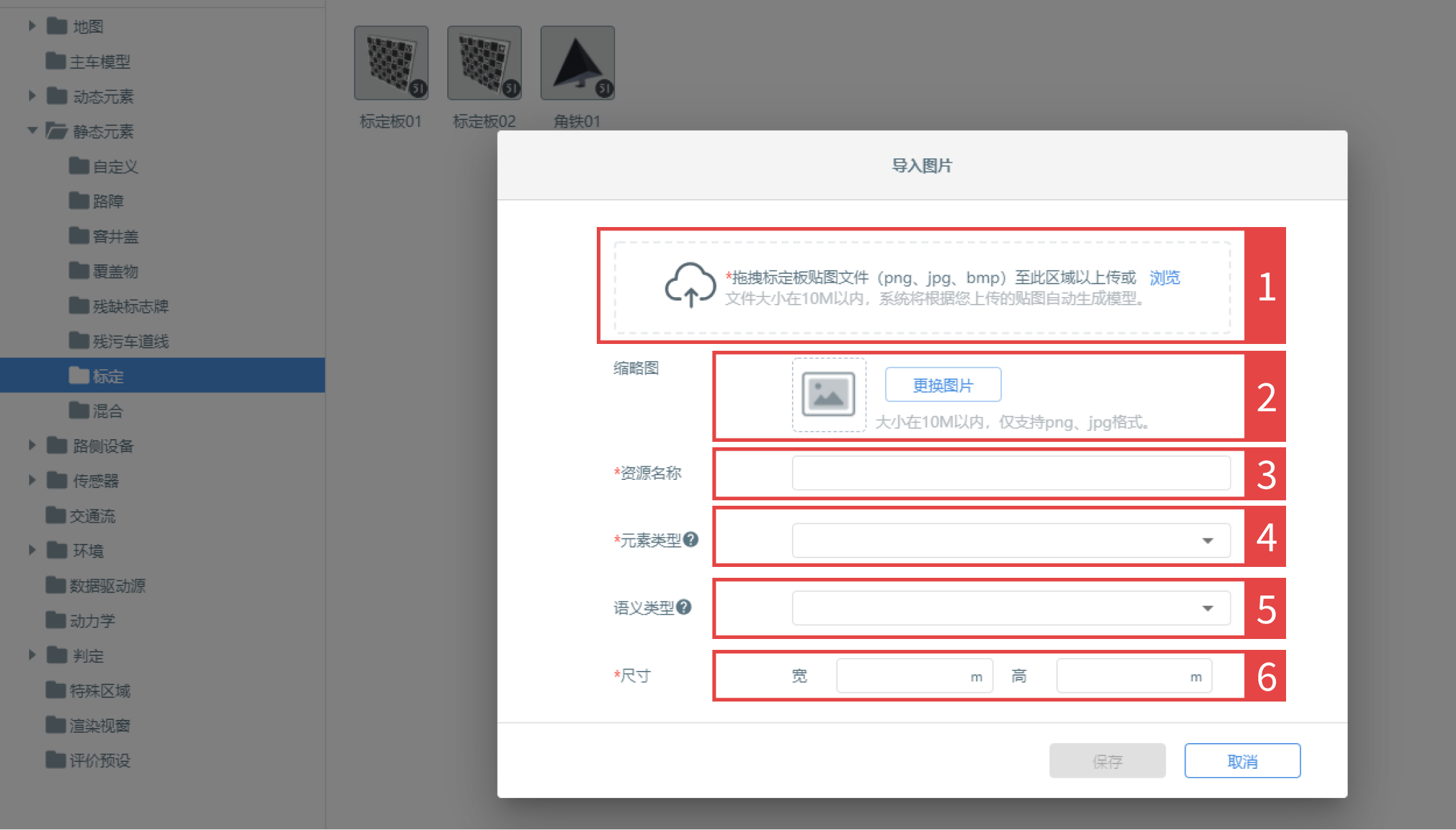Collapse the 静态元素 tree node arrow
Screen dimensions: 1456x830
pos(32,131)
